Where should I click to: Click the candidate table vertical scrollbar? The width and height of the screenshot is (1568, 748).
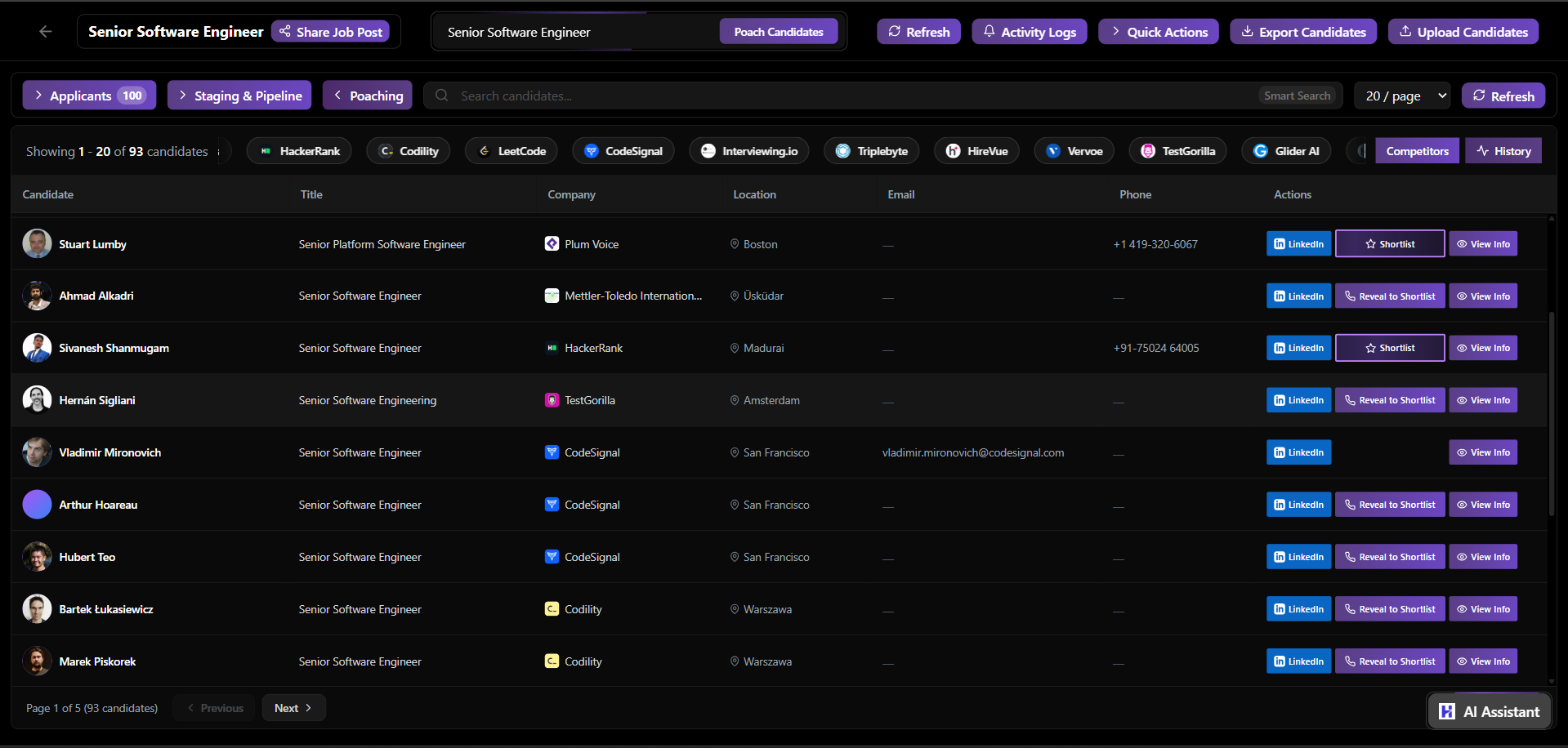coord(1551,414)
